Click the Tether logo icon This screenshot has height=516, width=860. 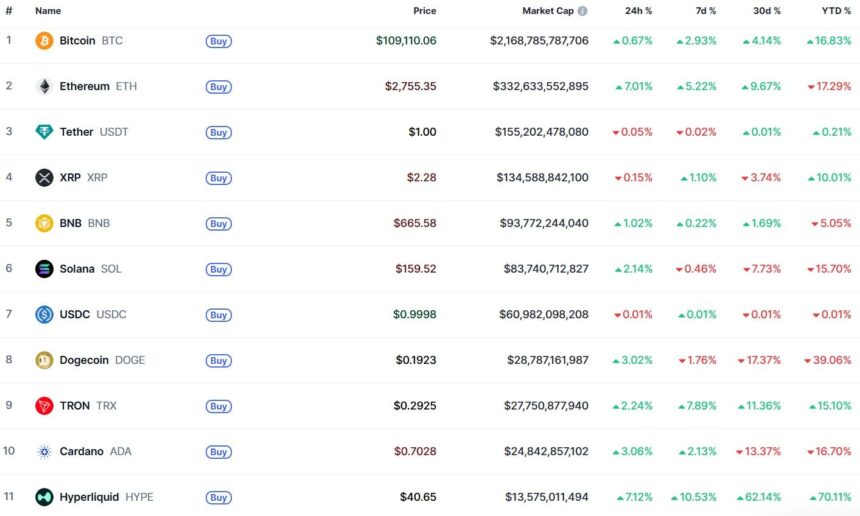44,132
